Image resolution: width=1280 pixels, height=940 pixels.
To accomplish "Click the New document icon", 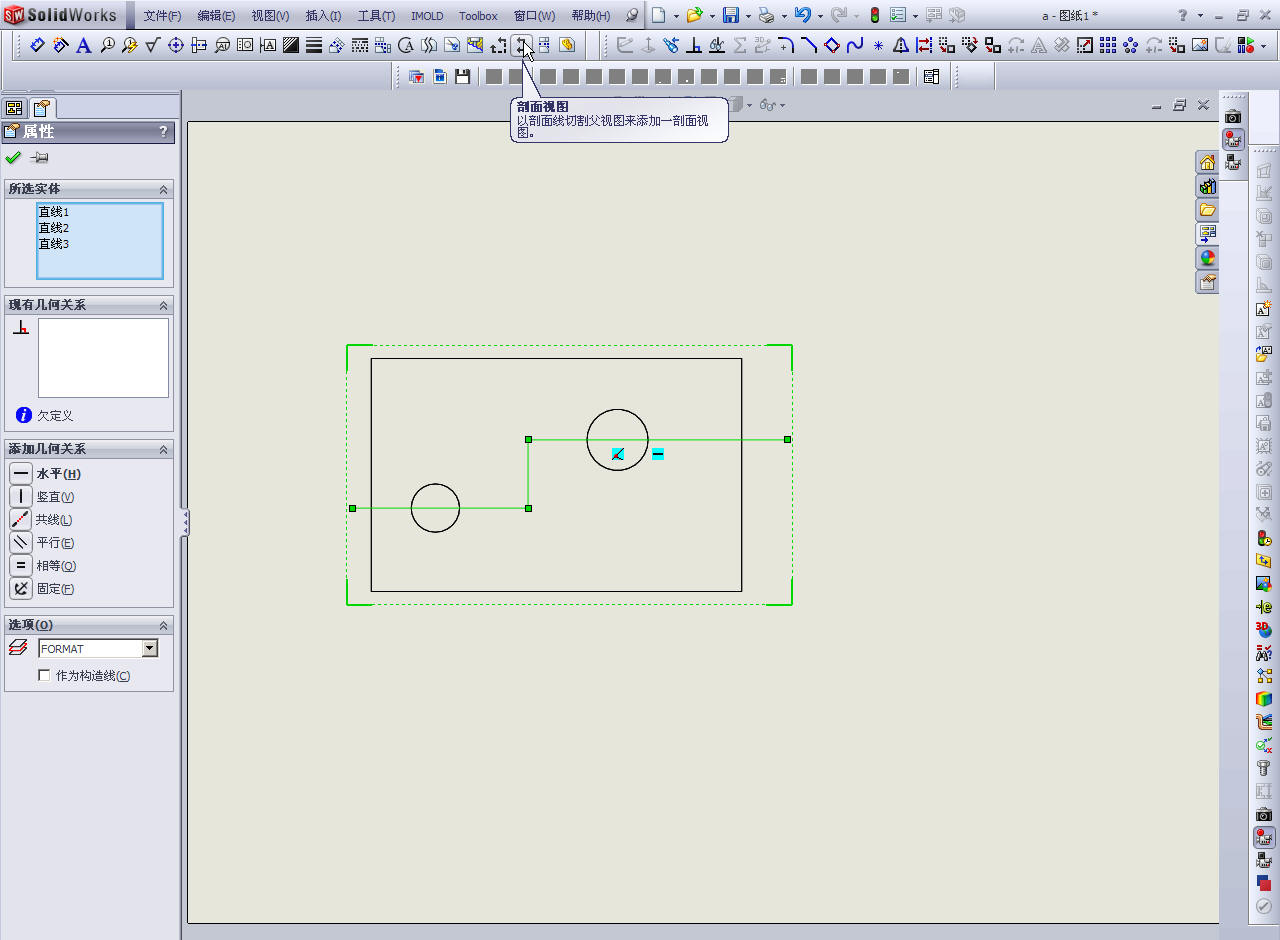I will (x=659, y=15).
